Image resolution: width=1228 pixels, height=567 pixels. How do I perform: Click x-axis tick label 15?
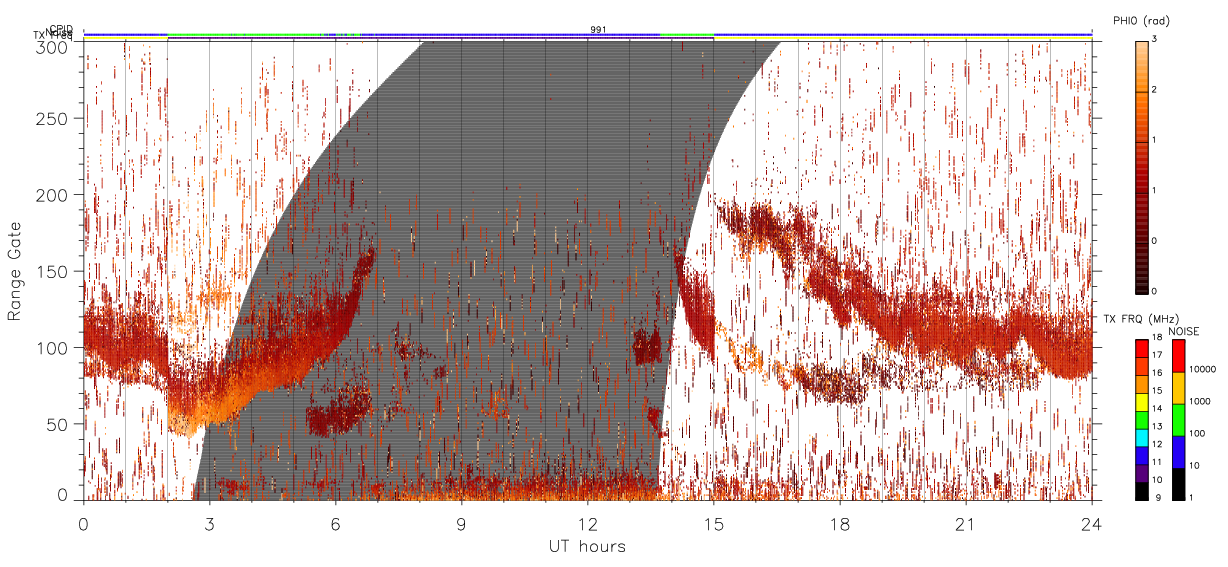click(713, 523)
